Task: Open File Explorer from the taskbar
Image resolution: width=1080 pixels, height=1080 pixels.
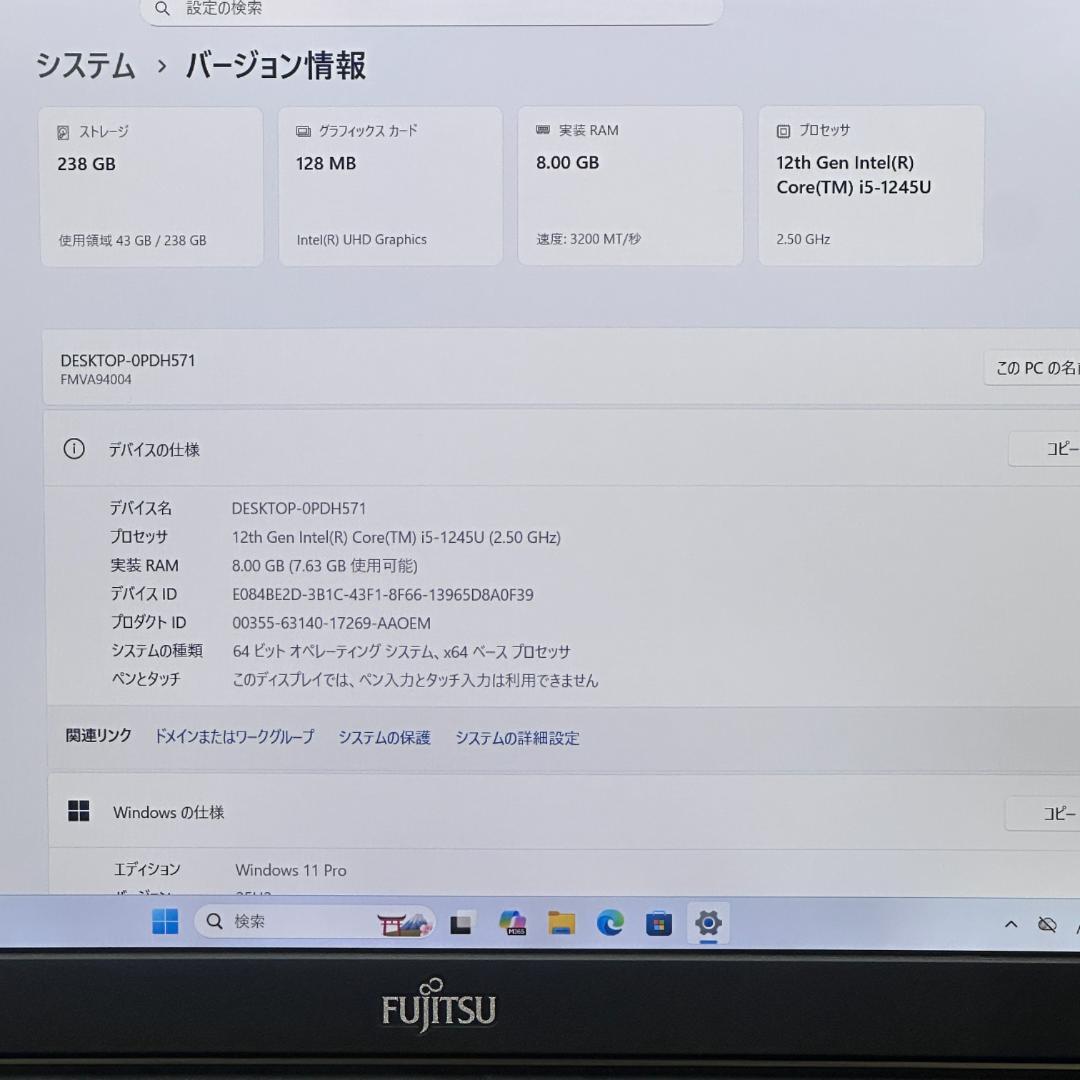Action: [561, 922]
